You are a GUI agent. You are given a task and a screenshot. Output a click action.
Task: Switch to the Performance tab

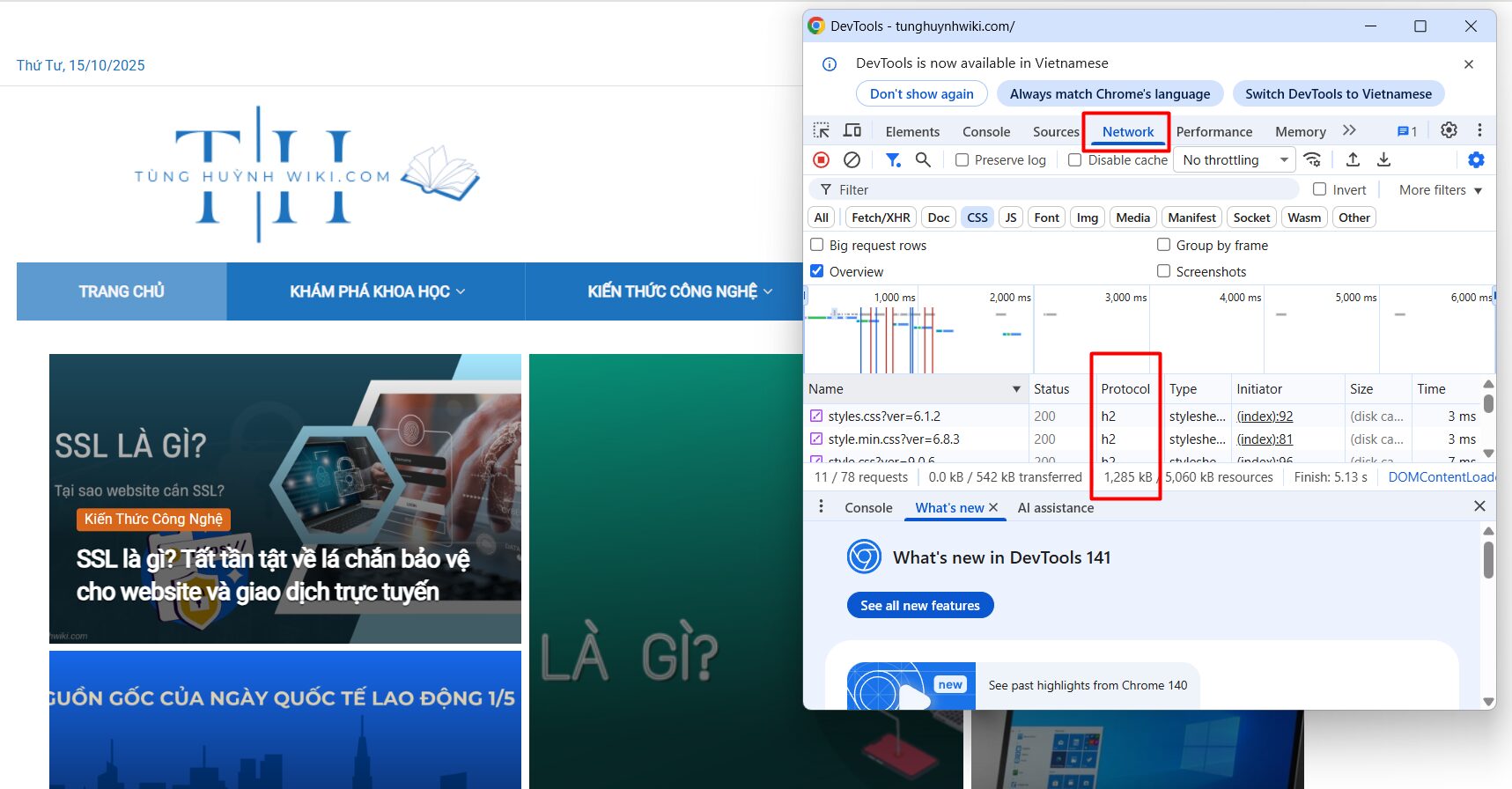coord(1213,132)
